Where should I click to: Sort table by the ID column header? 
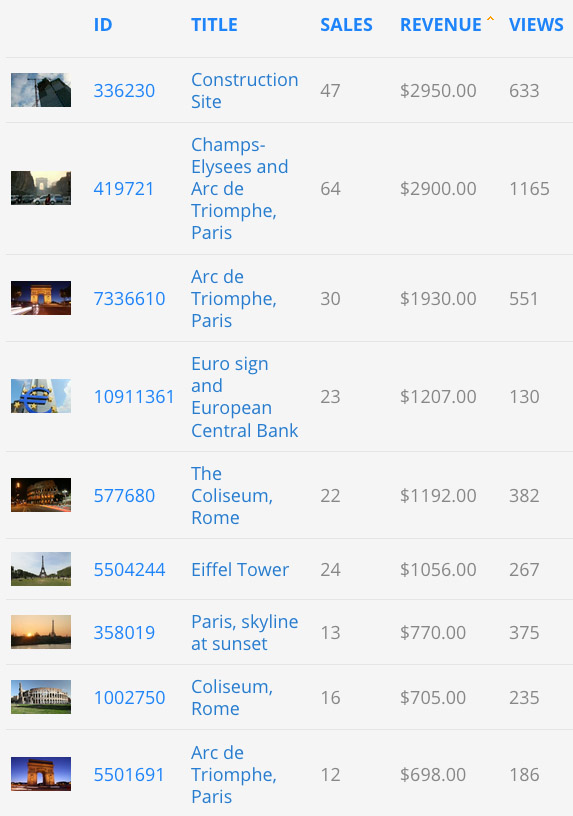click(103, 24)
